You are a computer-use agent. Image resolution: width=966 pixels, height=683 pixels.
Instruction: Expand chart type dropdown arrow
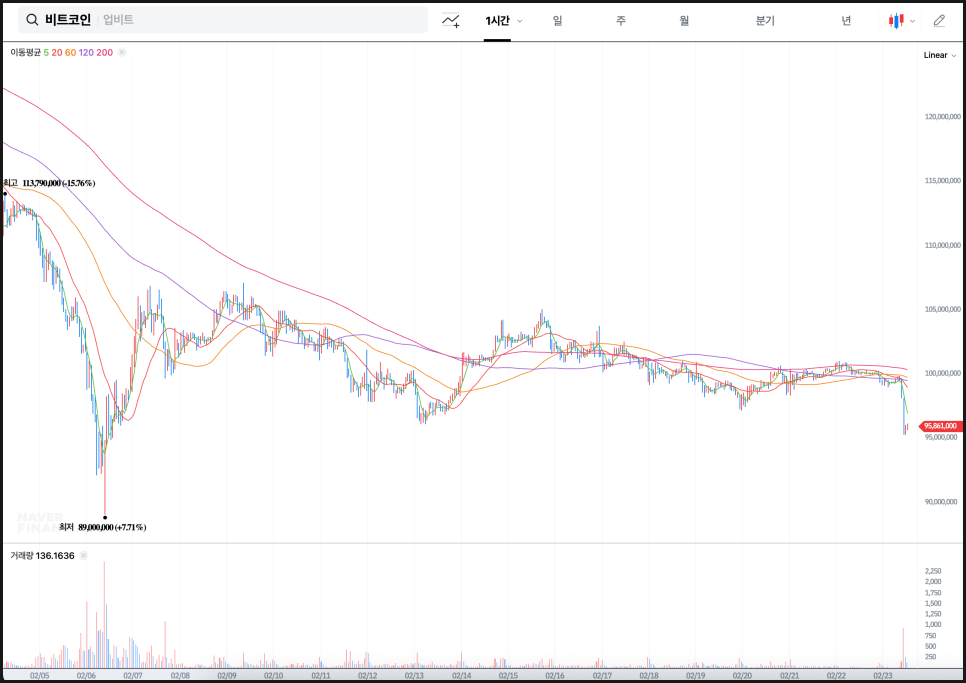(912, 21)
